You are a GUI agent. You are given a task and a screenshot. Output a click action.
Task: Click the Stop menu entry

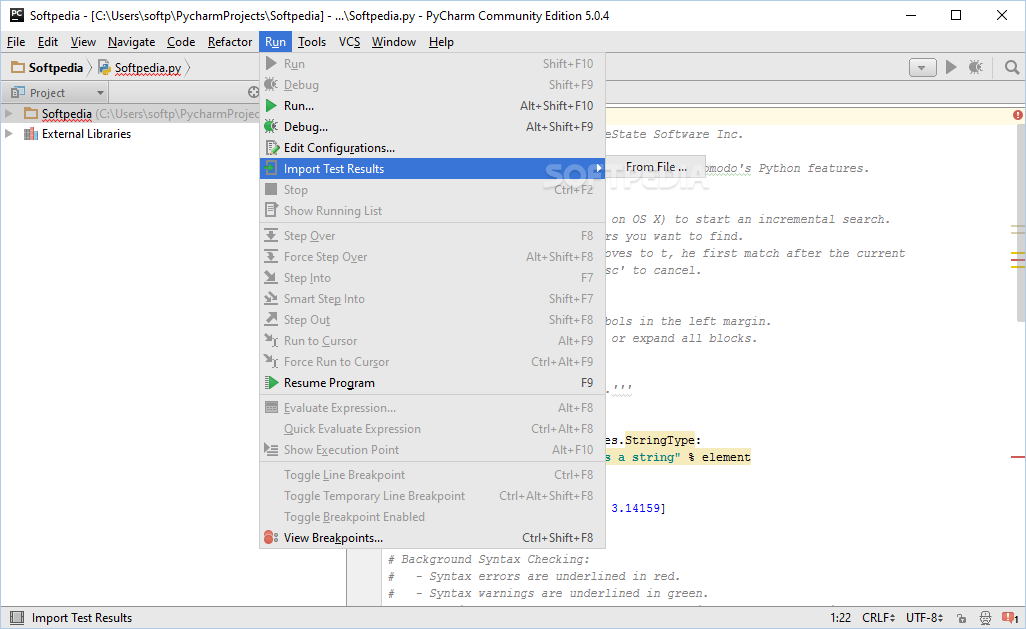point(432,189)
